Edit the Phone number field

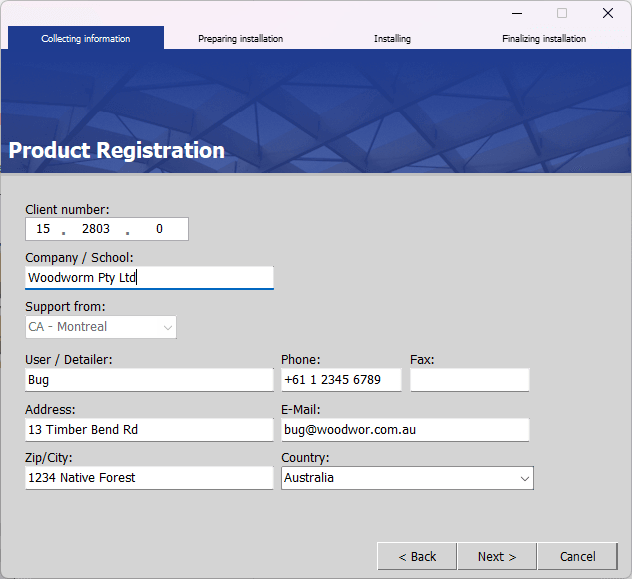[341, 380]
